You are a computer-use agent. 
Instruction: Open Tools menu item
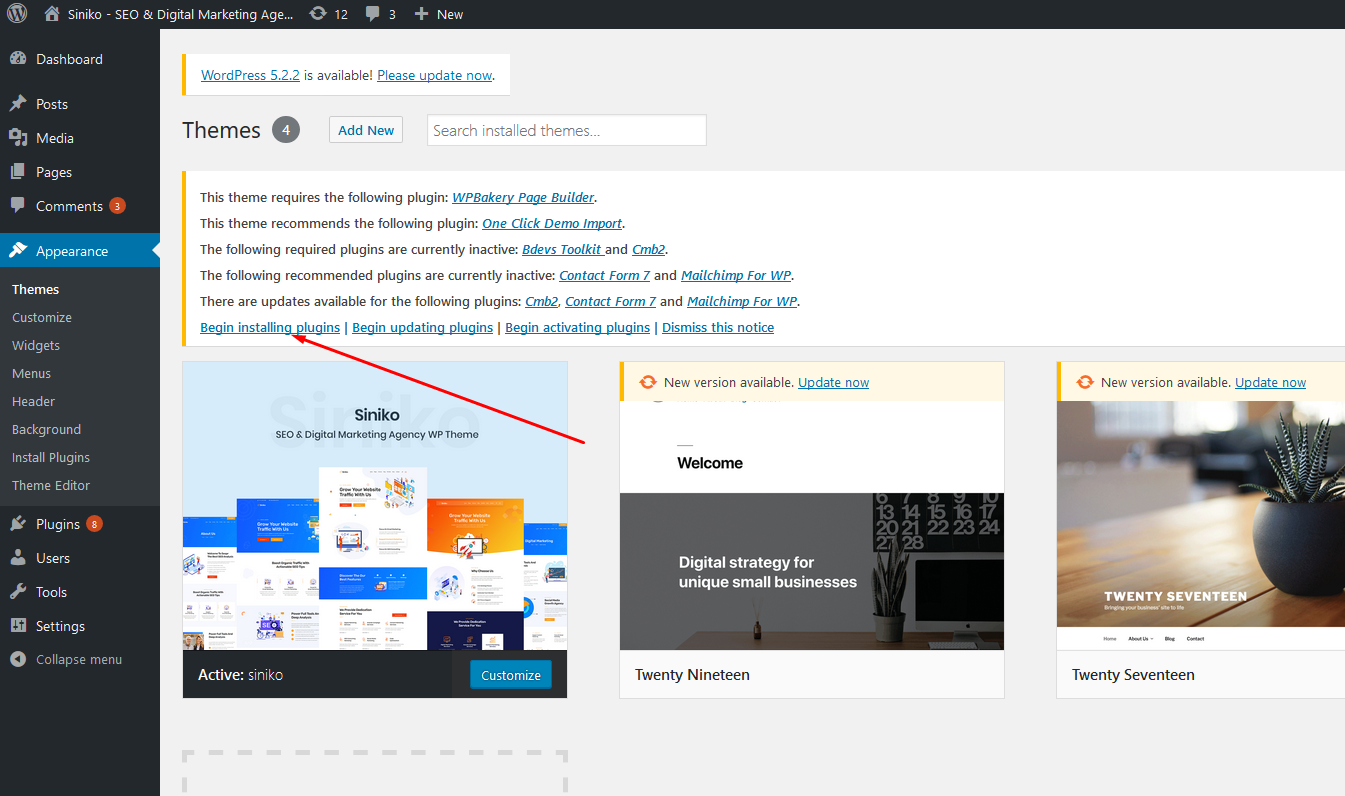coord(80,592)
